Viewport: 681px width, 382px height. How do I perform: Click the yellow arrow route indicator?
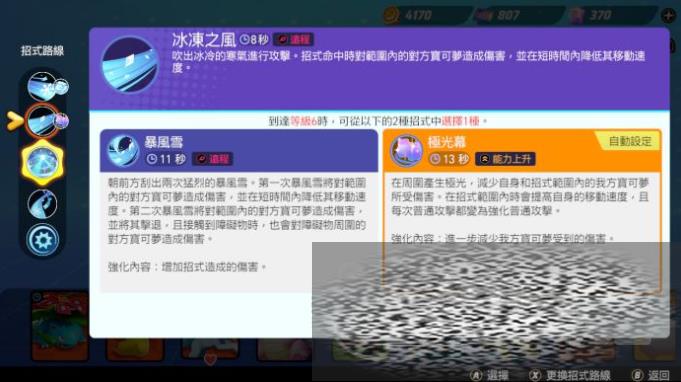14,121
